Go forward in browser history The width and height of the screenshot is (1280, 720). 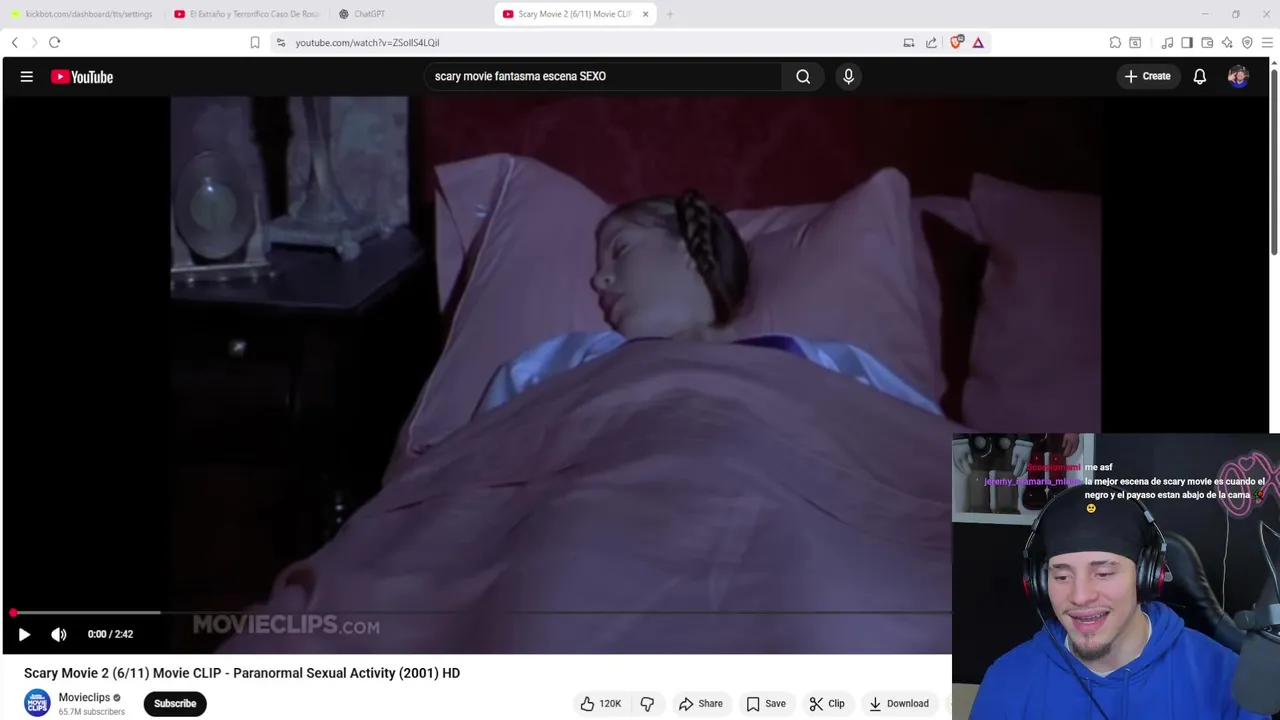coord(34,42)
